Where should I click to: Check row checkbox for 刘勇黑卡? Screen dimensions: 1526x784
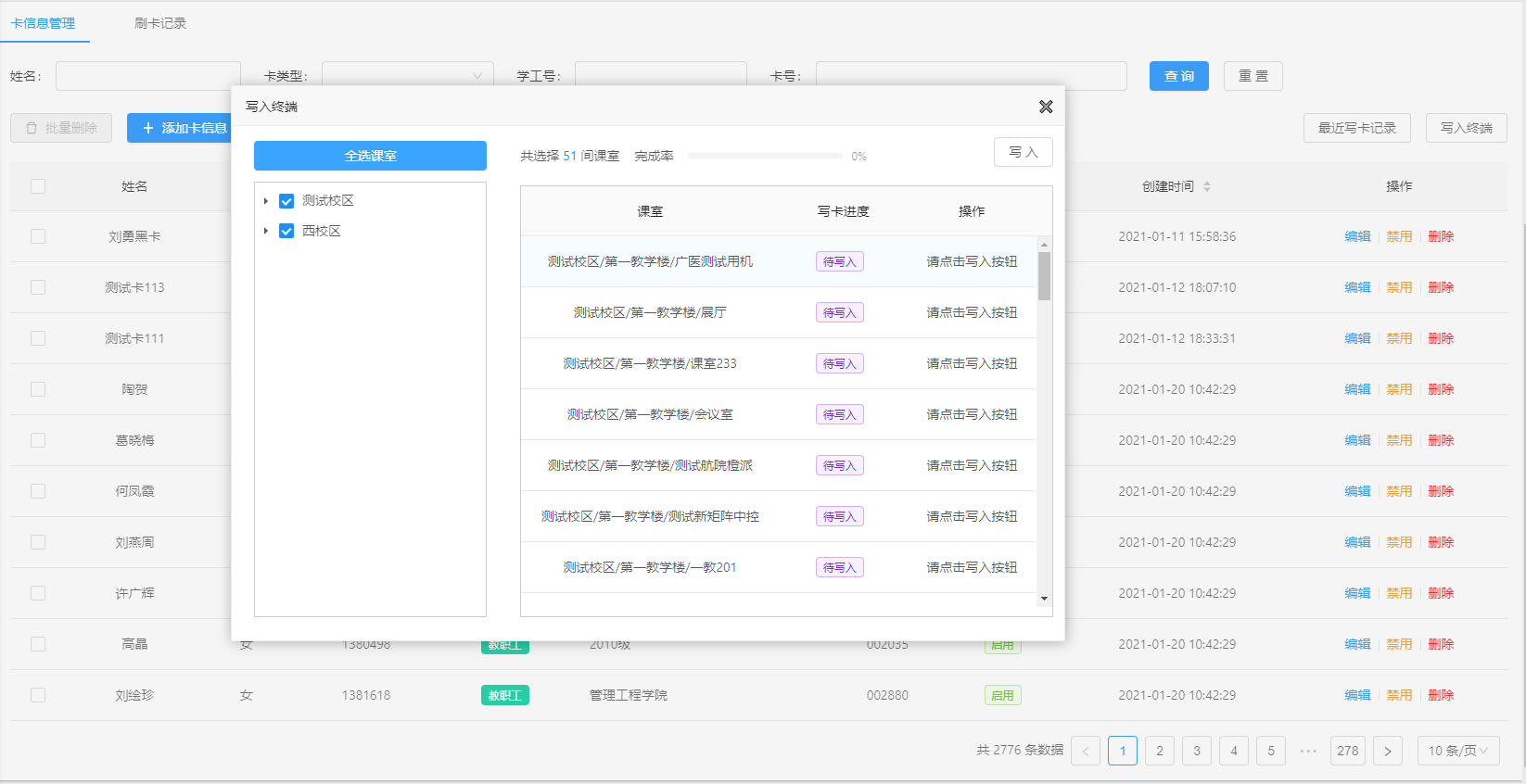[x=38, y=236]
